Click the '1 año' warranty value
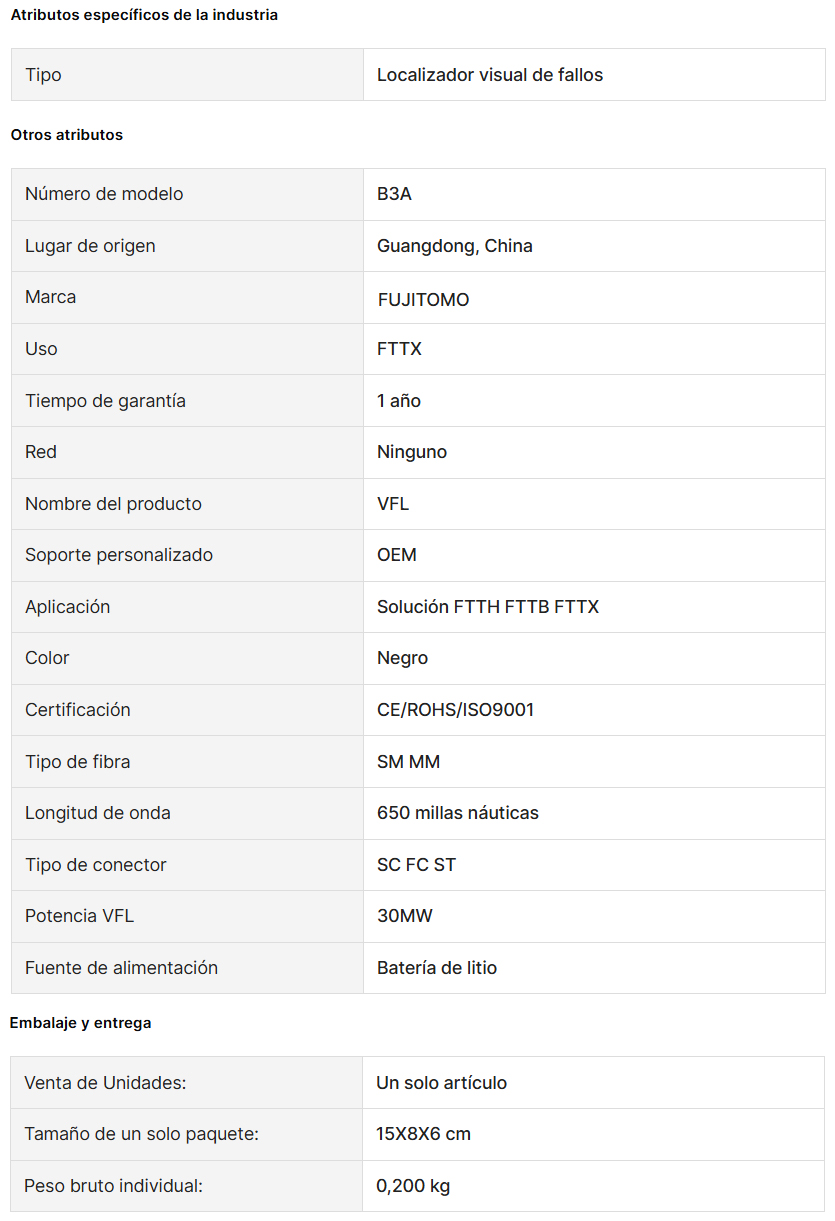This screenshot has width=835, height=1221. coord(399,401)
